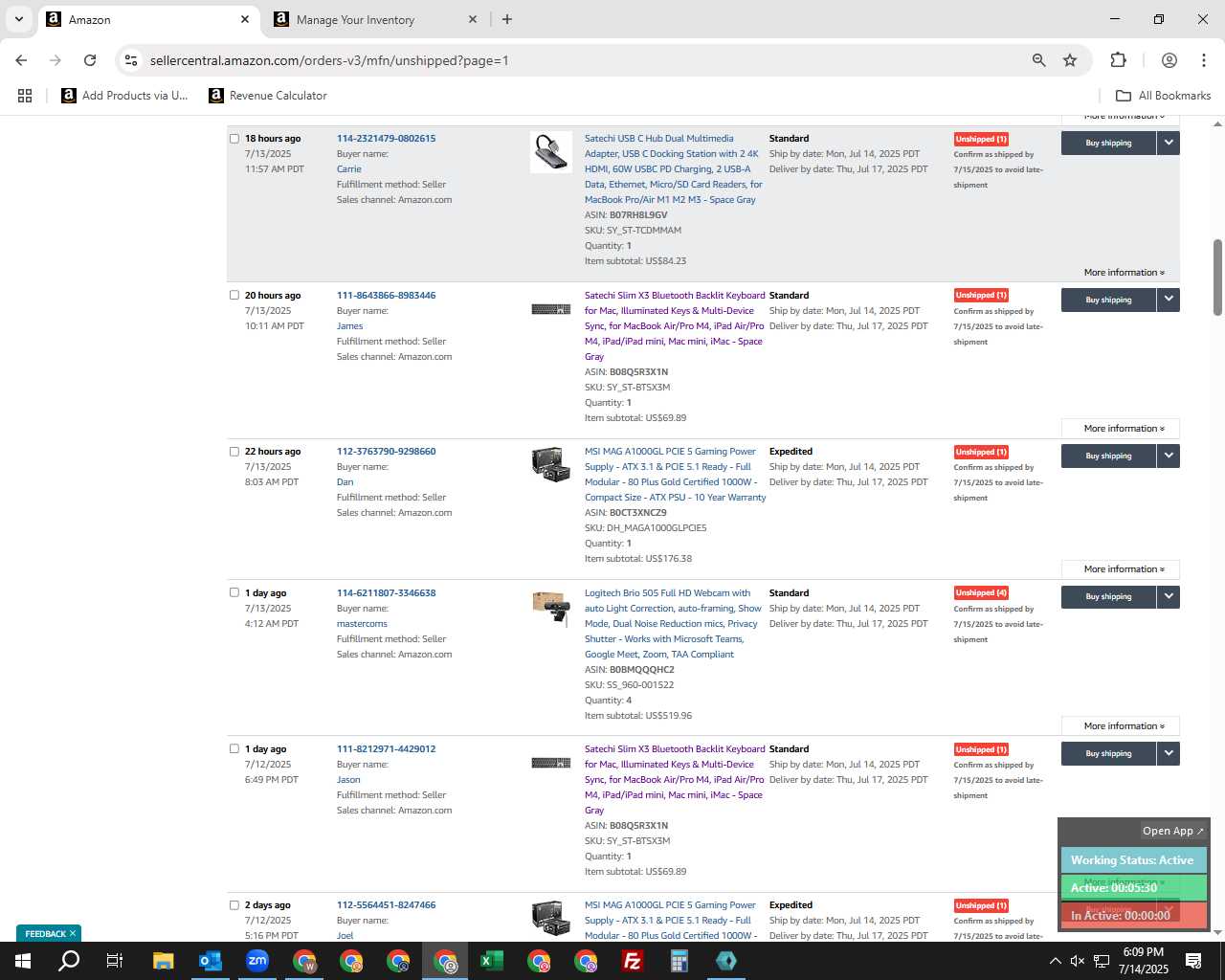The width and height of the screenshot is (1225, 980).
Task: Go back in browser history
Action: pos(21,60)
